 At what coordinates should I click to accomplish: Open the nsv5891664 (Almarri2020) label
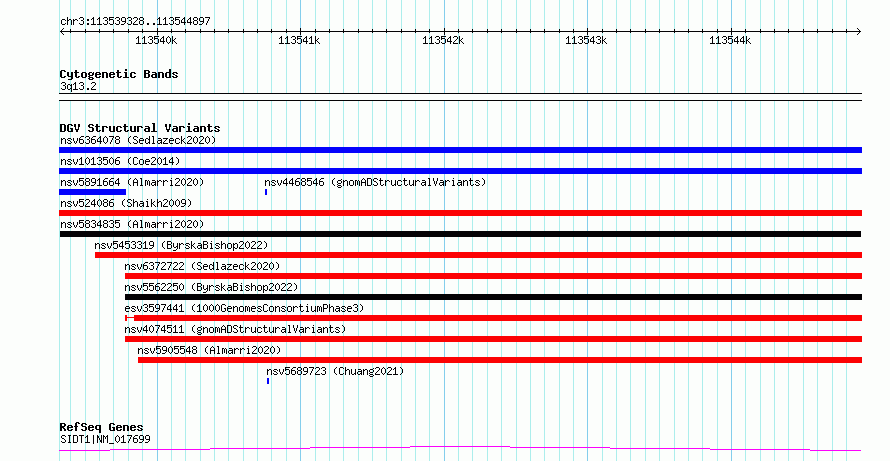tap(132, 182)
